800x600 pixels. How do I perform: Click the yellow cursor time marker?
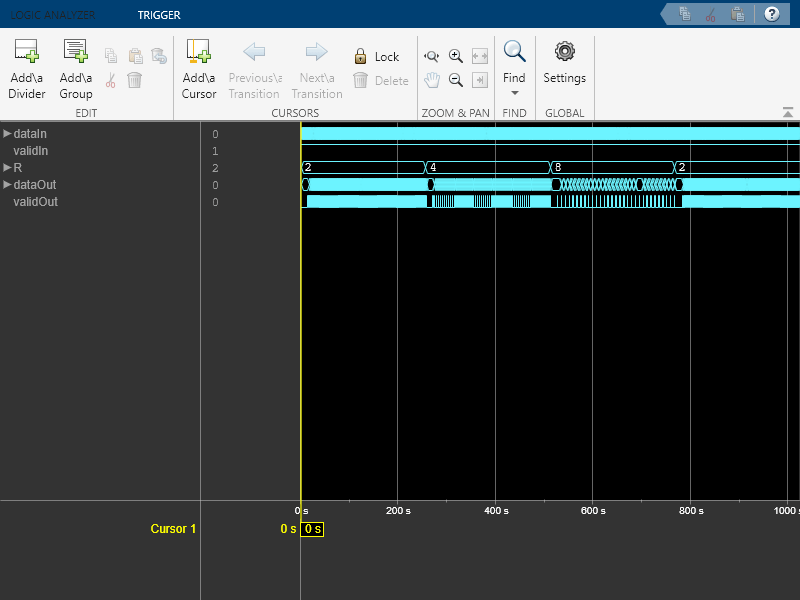click(x=313, y=528)
